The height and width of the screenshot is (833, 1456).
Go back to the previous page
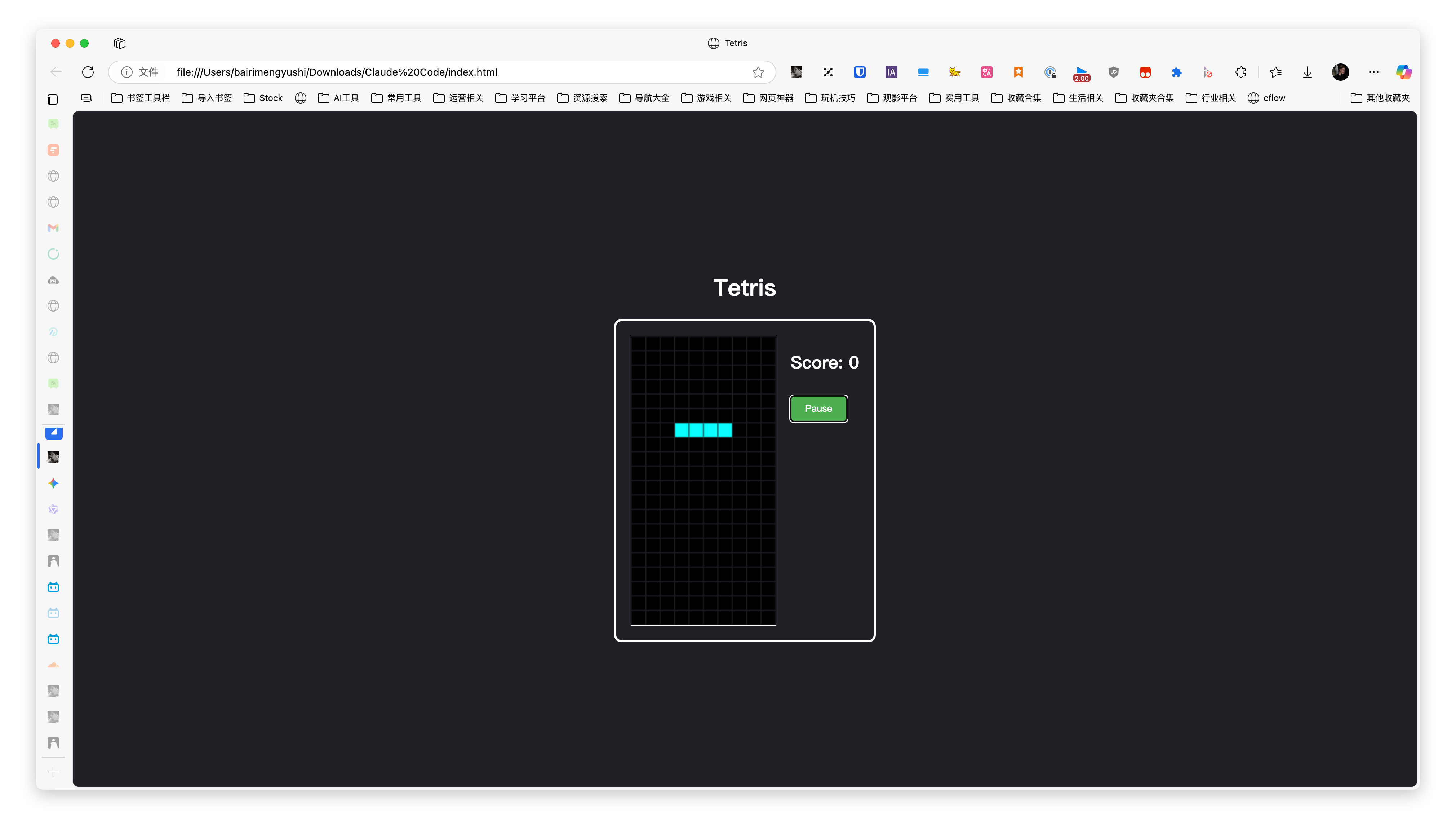(x=56, y=72)
